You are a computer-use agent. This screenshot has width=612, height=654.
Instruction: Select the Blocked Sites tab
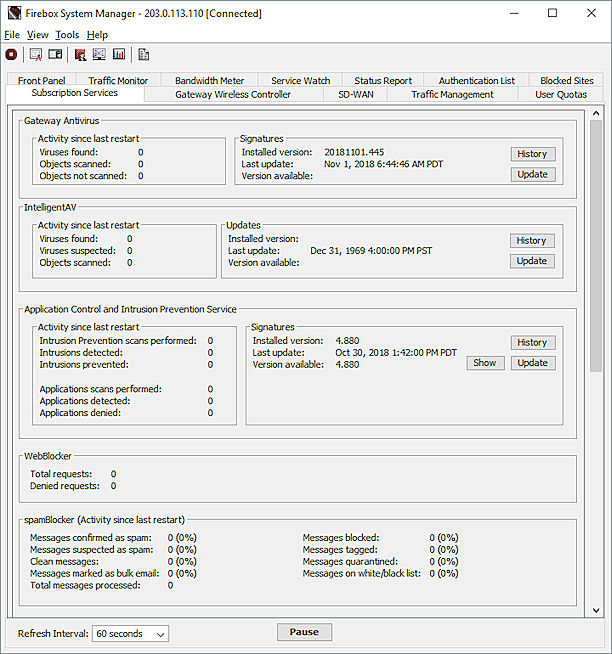point(566,80)
